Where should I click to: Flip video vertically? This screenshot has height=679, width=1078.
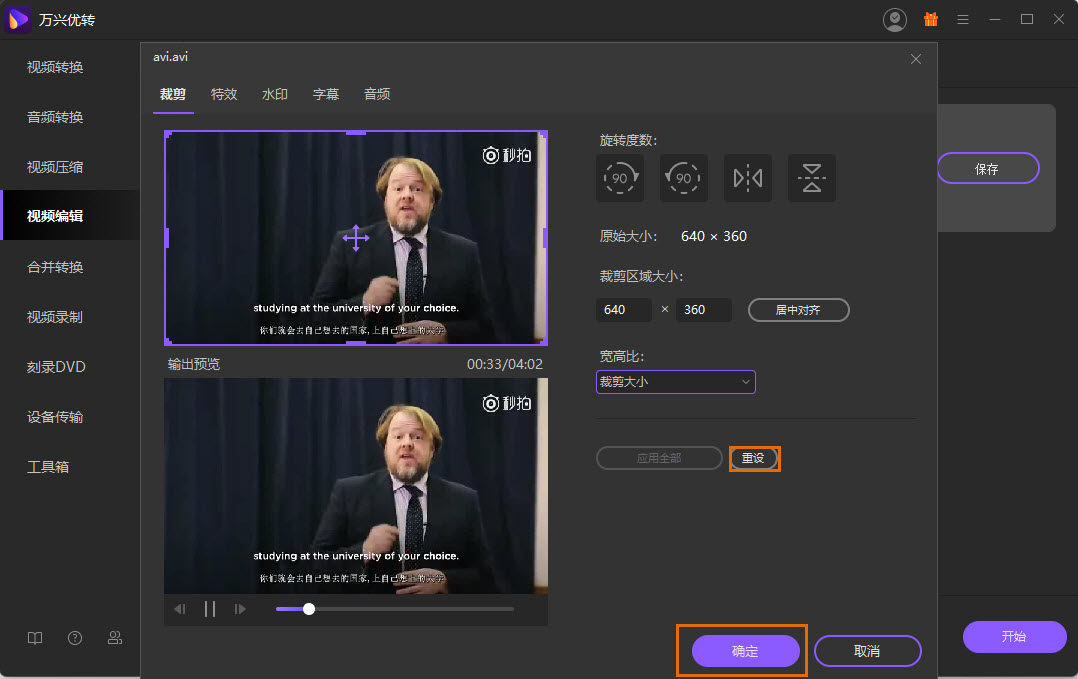[812, 178]
